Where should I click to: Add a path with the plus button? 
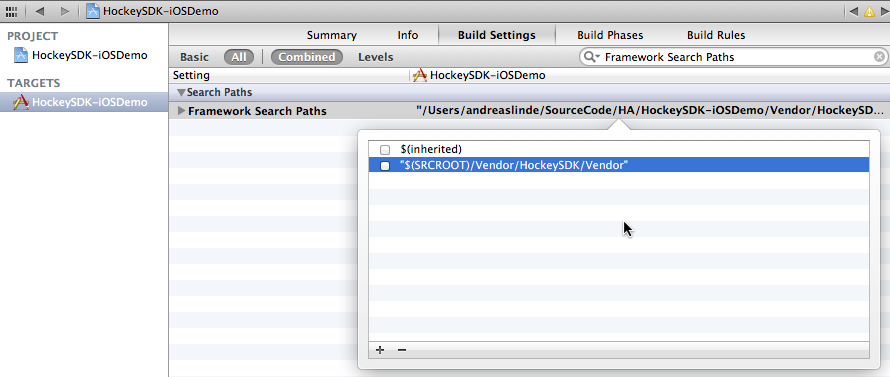[x=380, y=350]
